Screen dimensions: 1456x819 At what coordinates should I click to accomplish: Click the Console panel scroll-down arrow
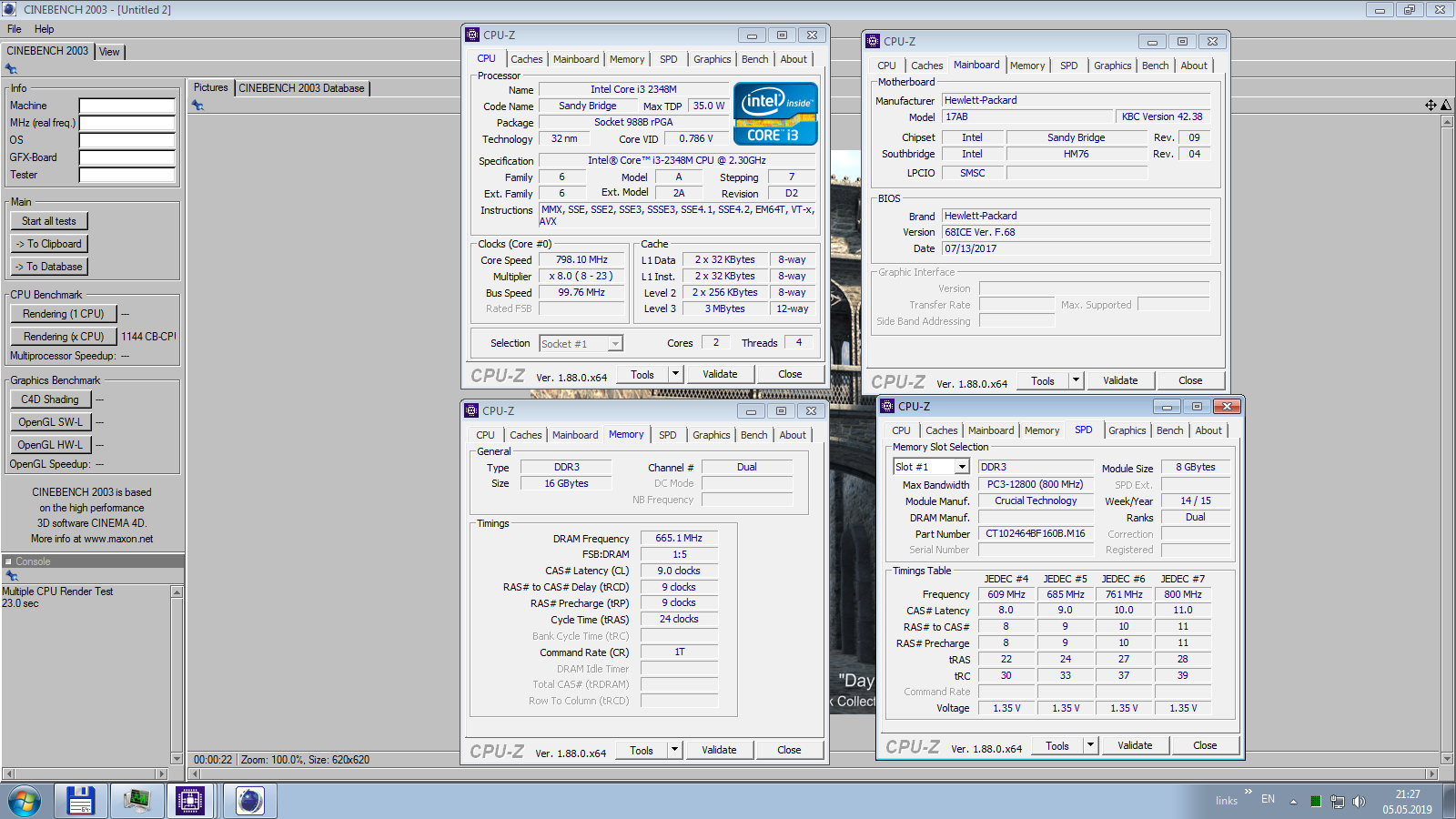tap(177, 758)
